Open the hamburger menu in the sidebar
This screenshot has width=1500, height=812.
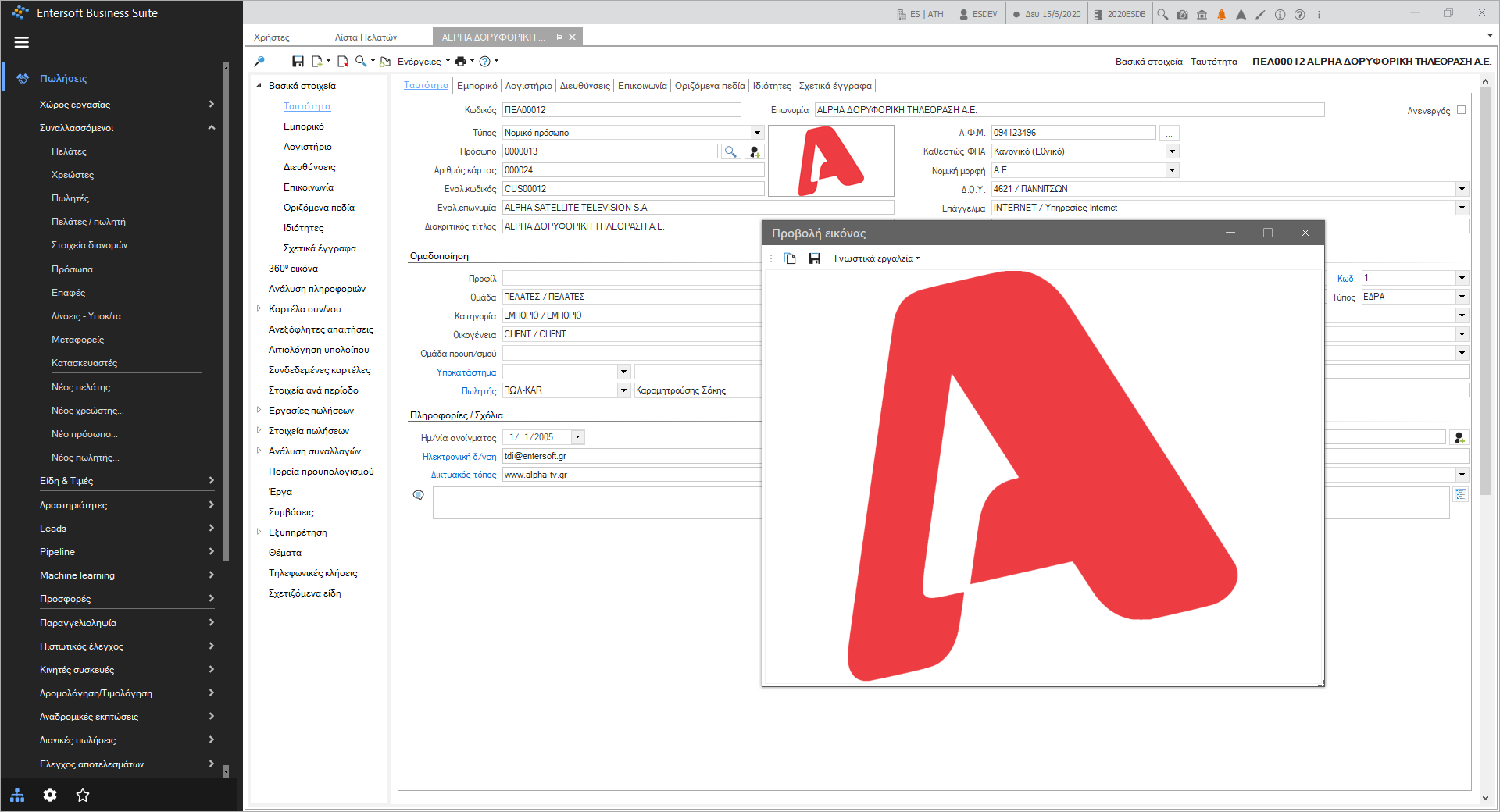tap(22, 42)
